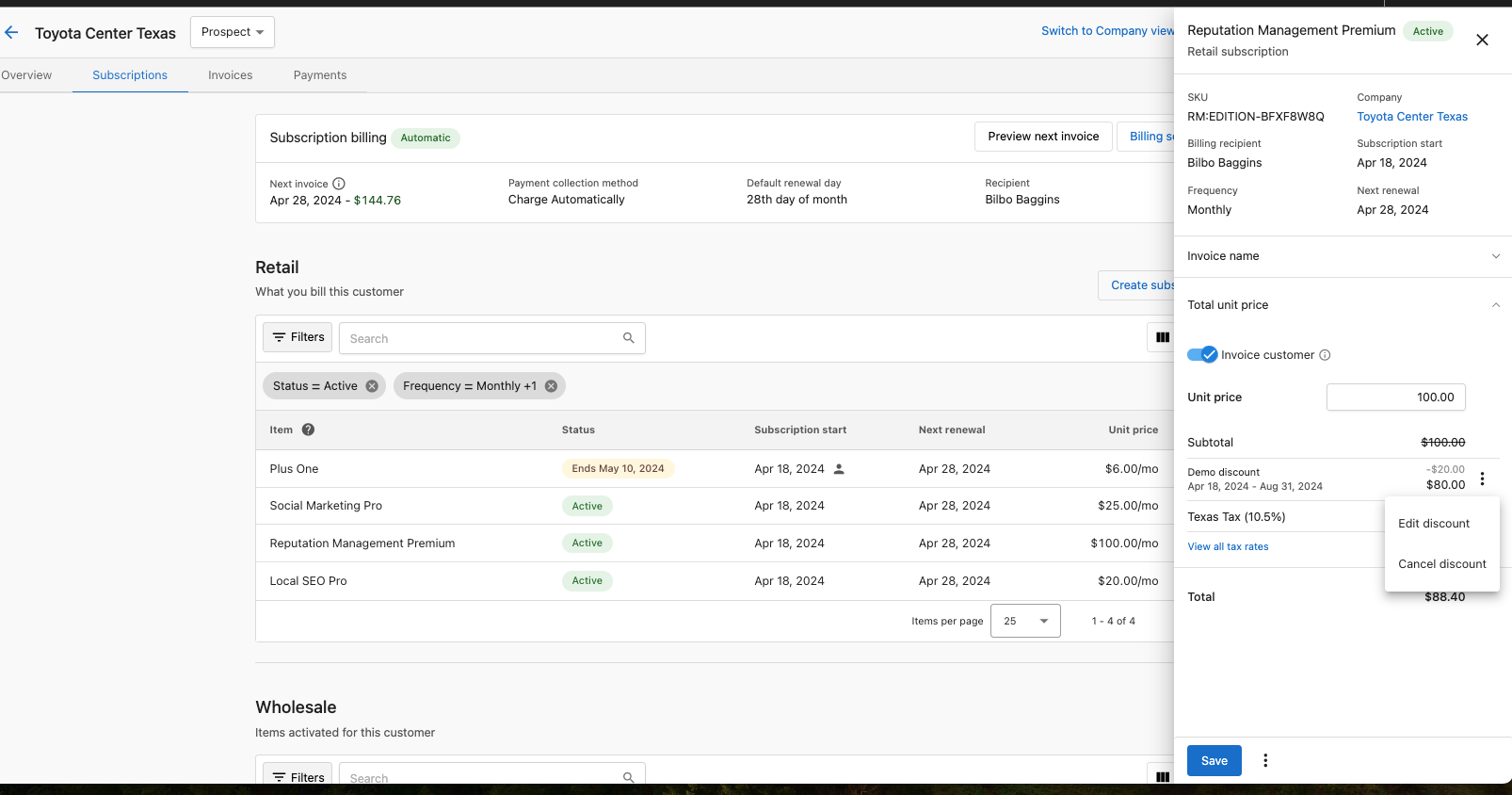
Task: Click the Ends May 10, 2024 status badge
Action: point(618,469)
